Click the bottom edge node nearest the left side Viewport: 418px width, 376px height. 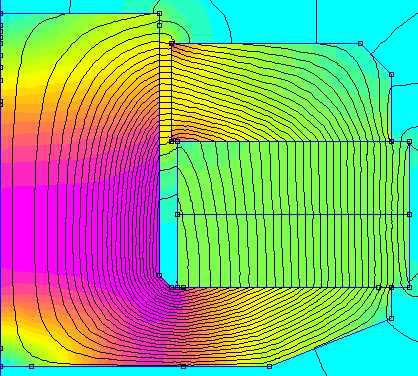(31, 367)
